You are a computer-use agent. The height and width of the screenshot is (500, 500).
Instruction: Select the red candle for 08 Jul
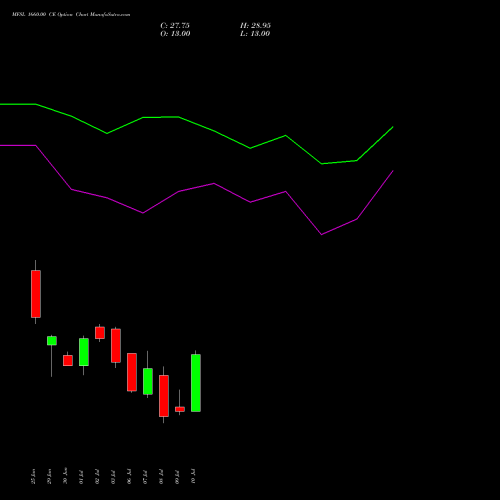(x=164, y=396)
